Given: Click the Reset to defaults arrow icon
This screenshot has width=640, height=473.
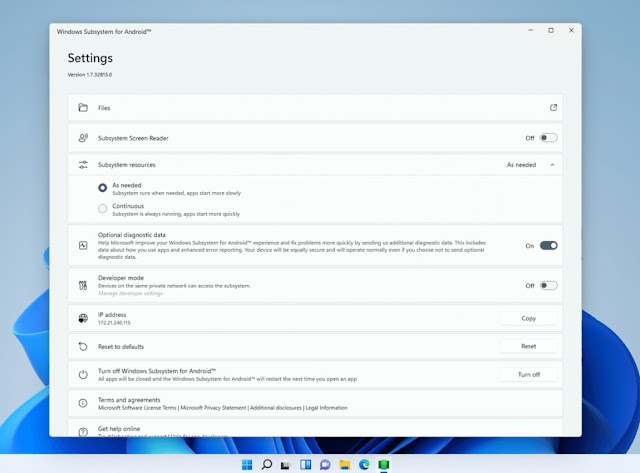Looking at the screenshot, I should (x=83, y=346).
